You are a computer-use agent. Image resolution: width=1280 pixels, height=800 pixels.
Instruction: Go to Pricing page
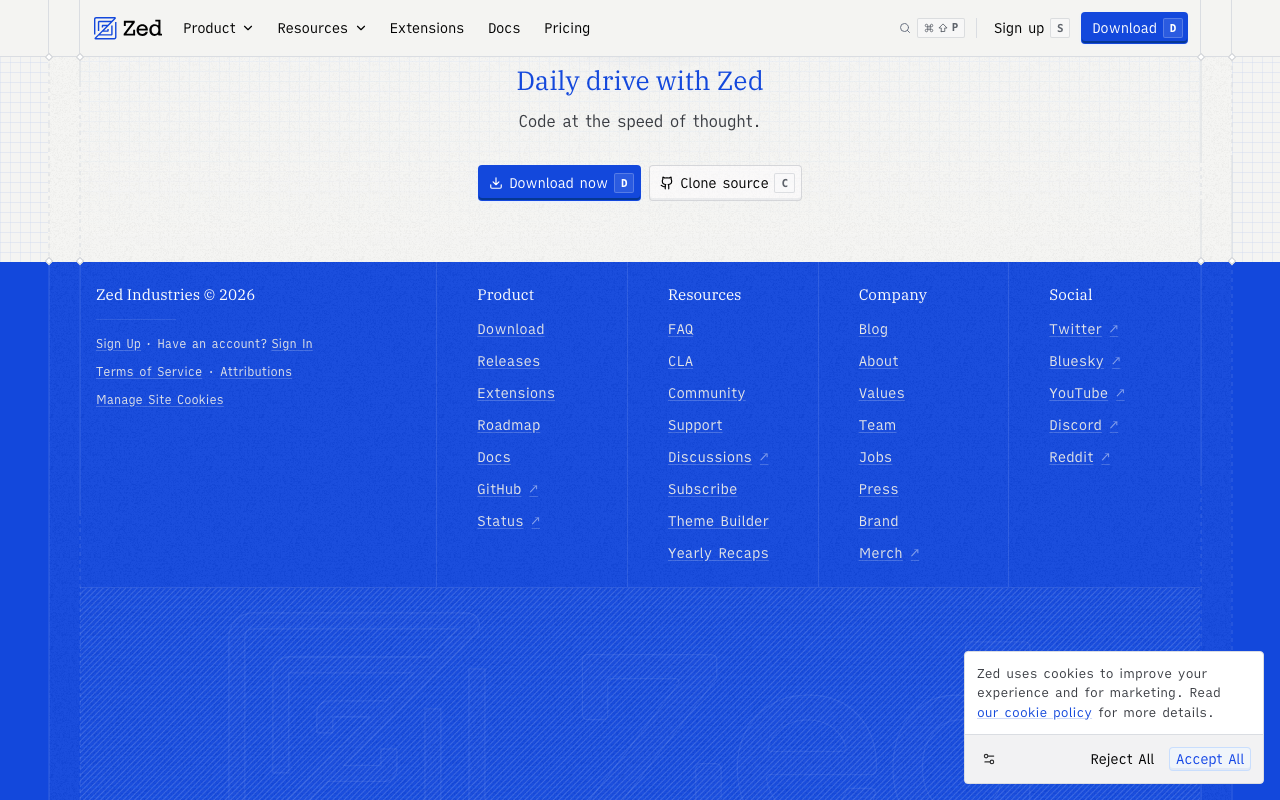tap(567, 28)
